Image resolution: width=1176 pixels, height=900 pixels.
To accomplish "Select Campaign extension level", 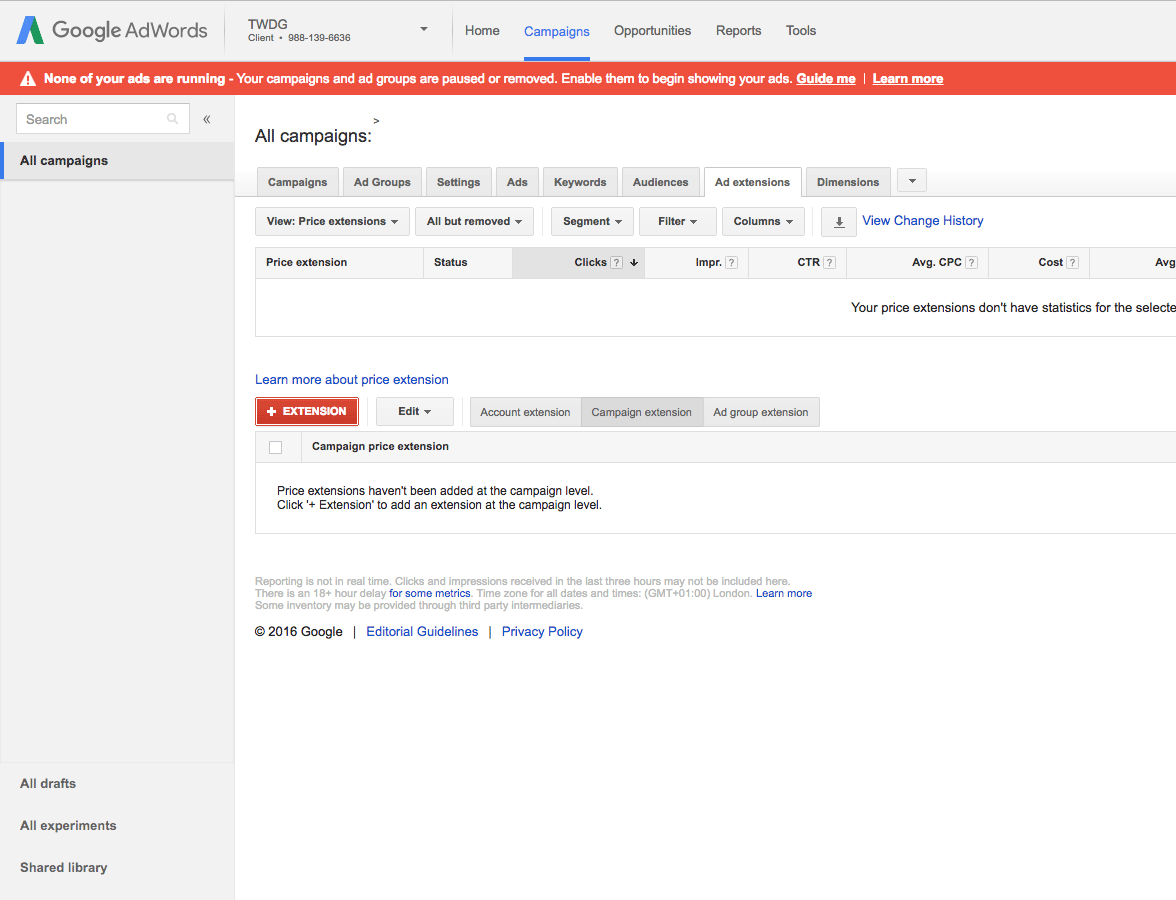I will pyautogui.click(x=642, y=412).
